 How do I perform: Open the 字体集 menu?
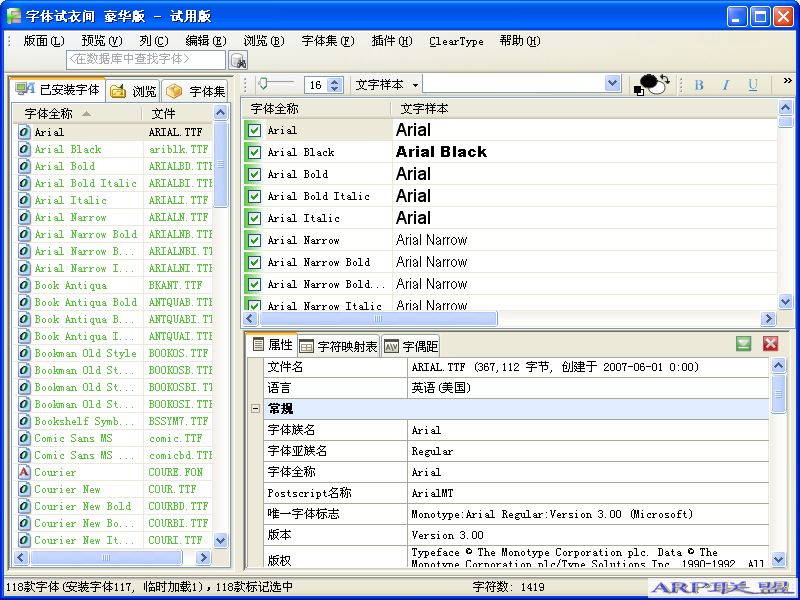[327, 41]
